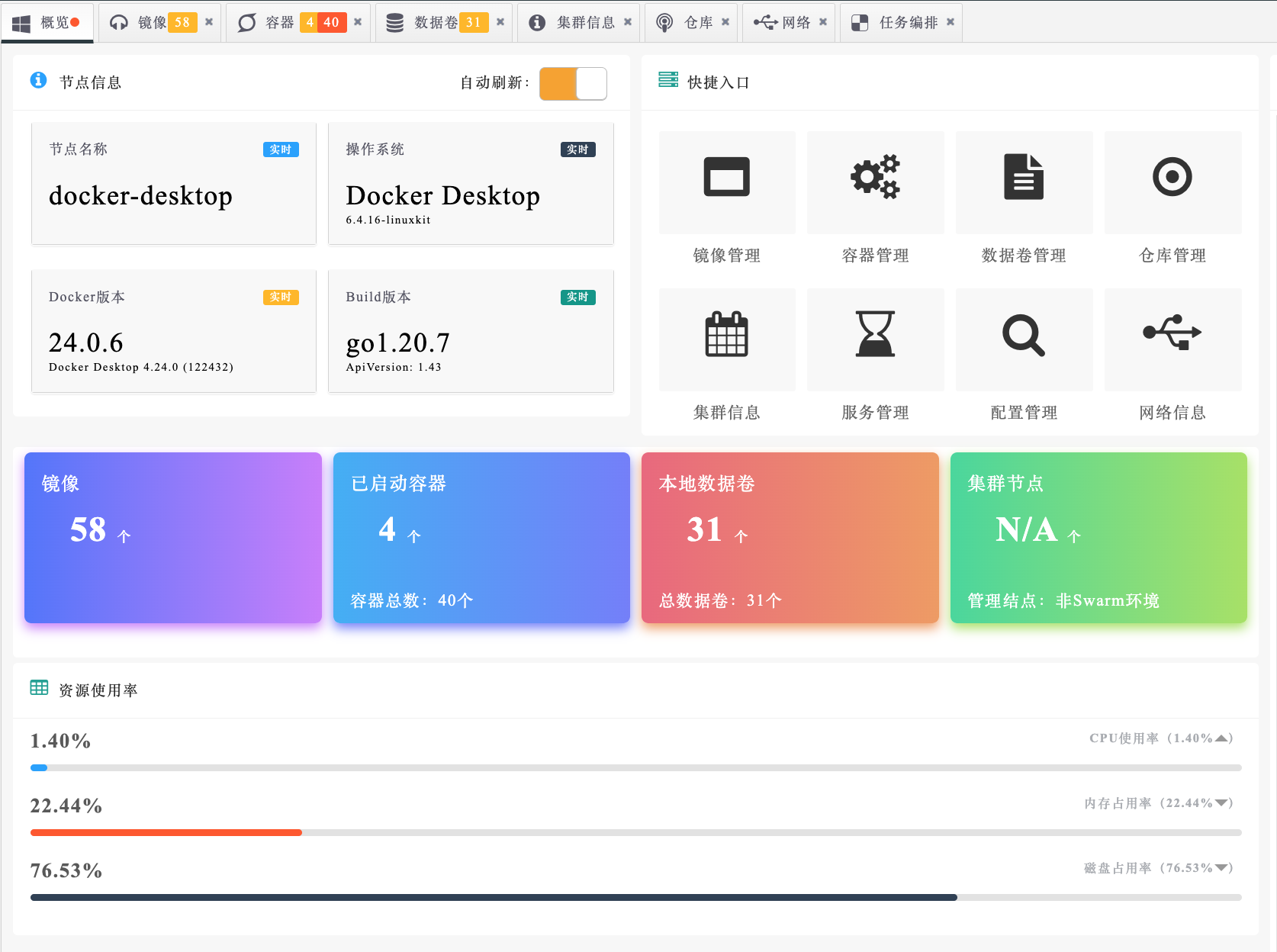Click the icon in 任务编排 tab

[x=860, y=23]
